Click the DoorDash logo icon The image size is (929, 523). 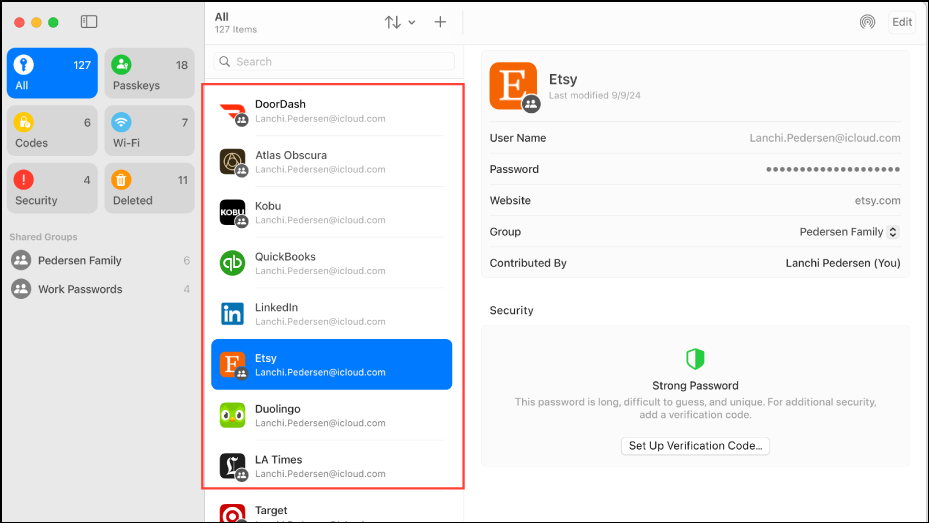click(232, 113)
